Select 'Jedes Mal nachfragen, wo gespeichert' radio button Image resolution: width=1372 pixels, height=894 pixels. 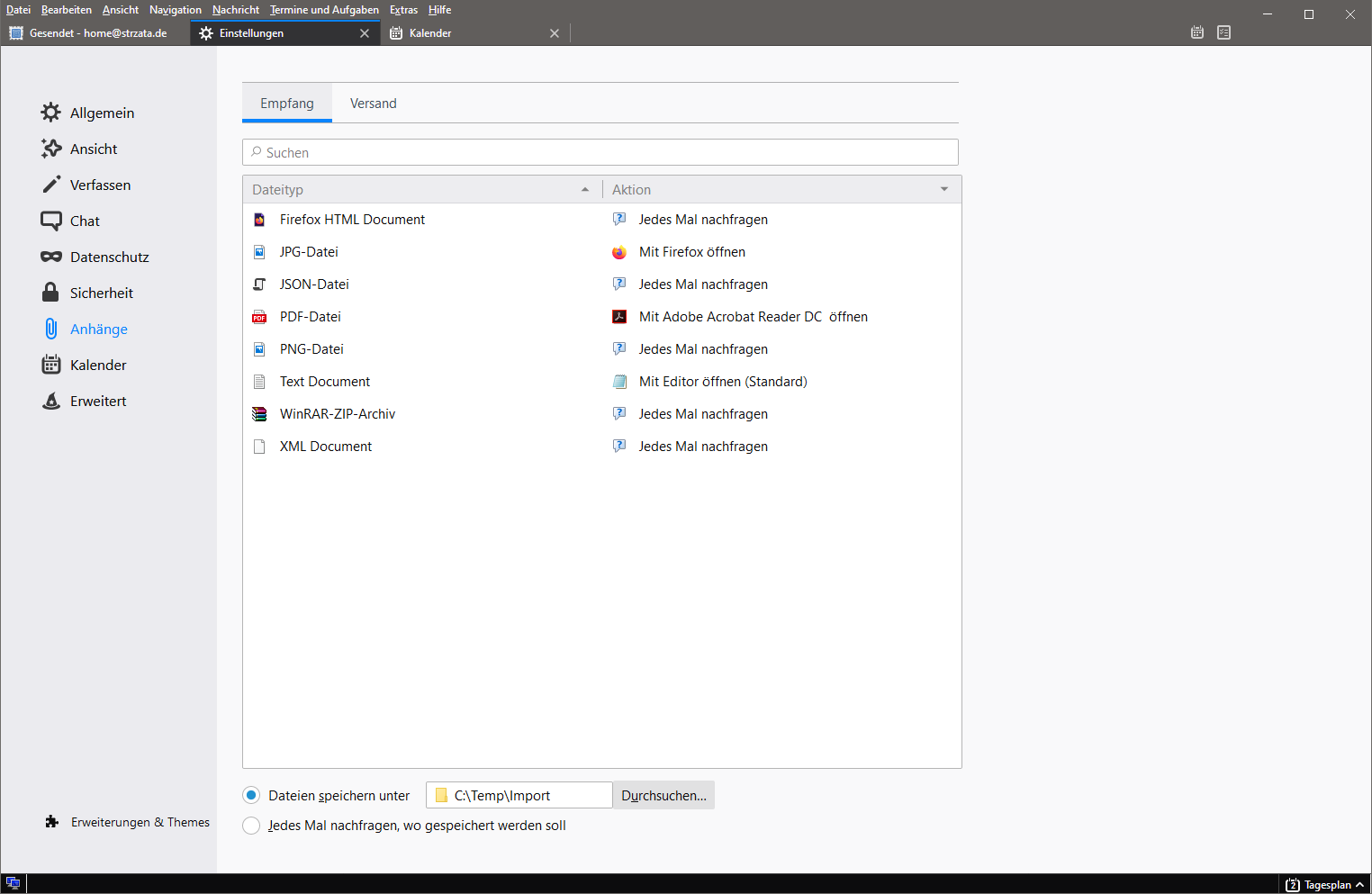(x=251, y=826)
